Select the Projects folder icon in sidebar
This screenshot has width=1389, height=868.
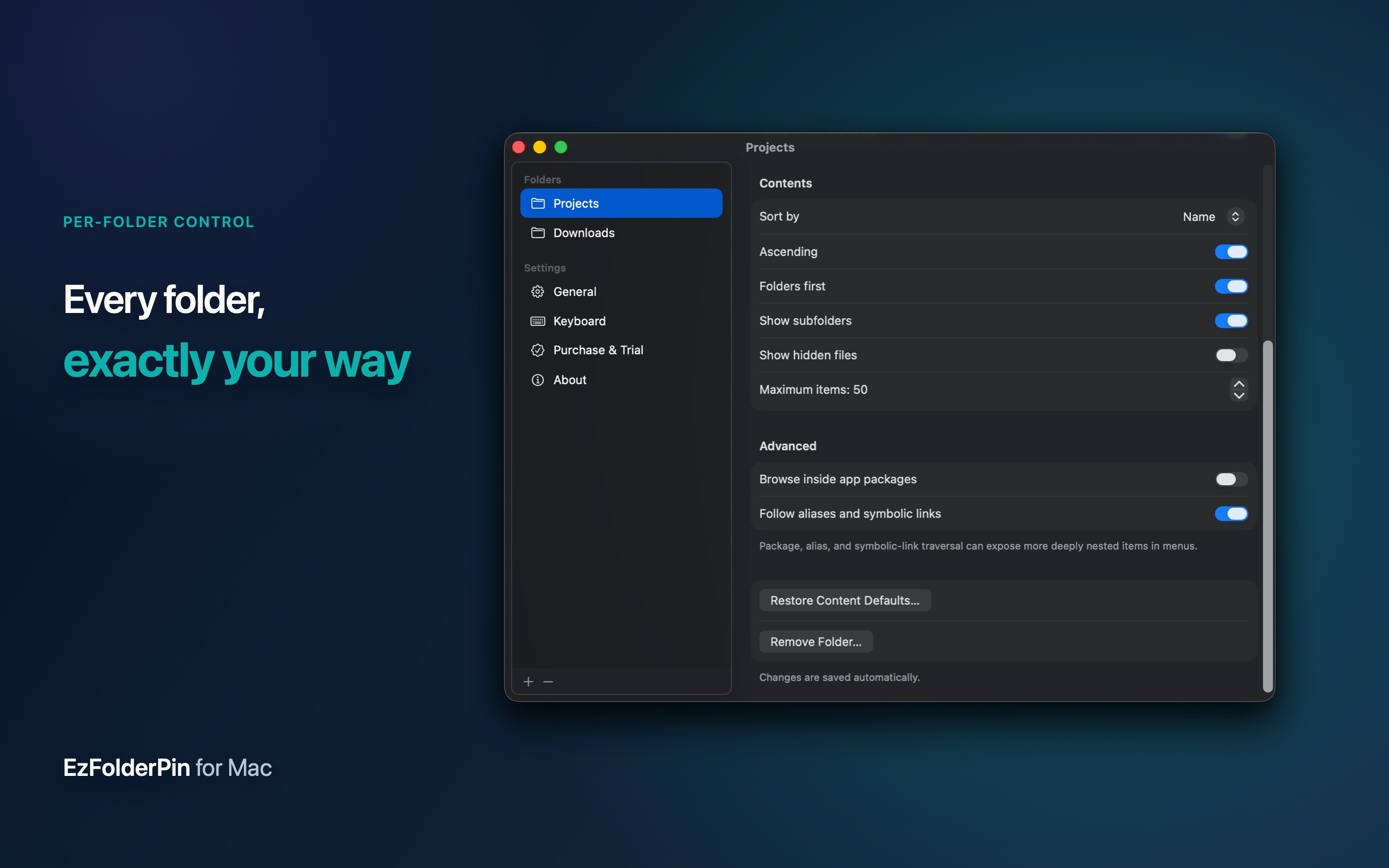coord(538,203)
